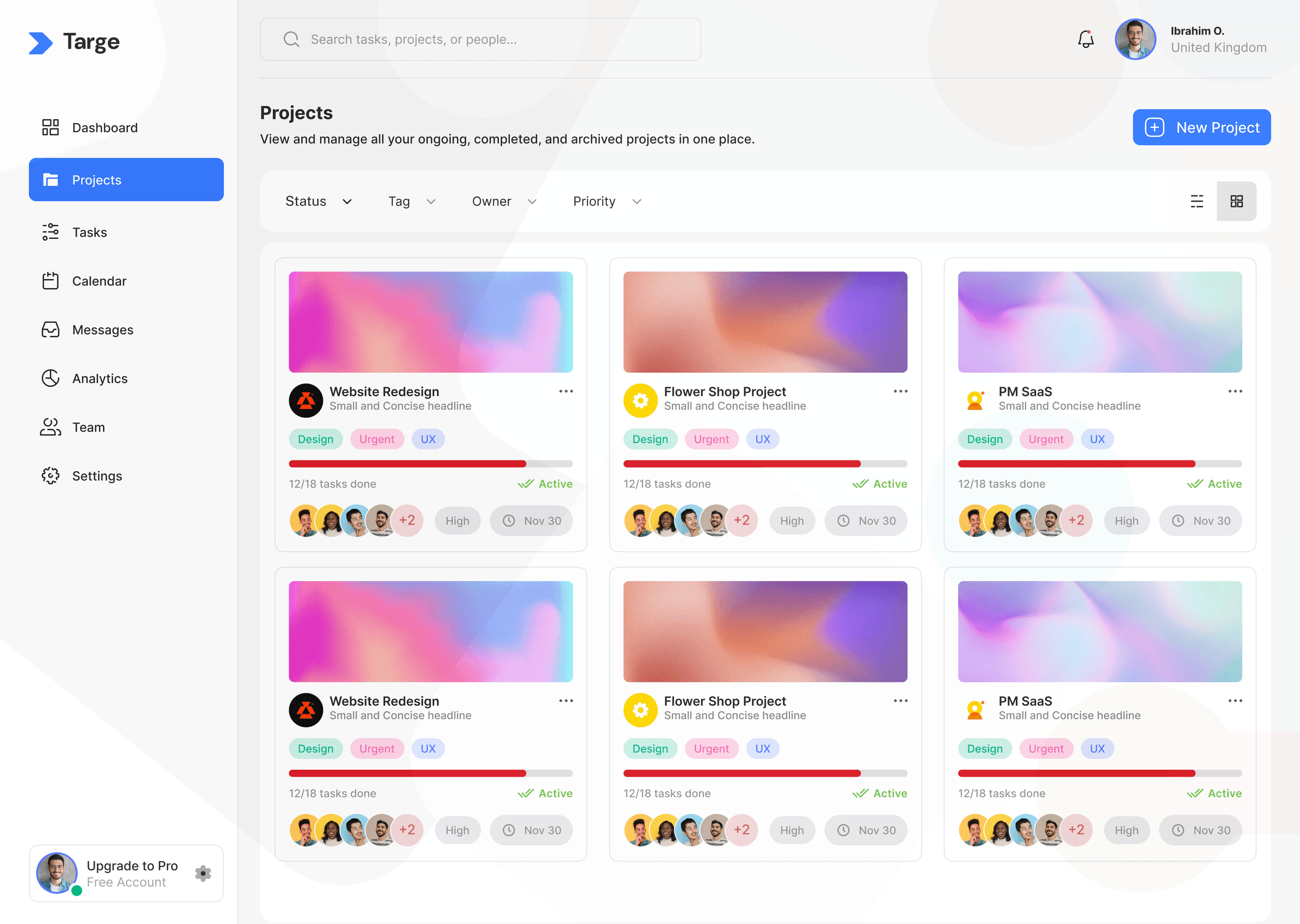Click progress bar on top-row Website Redesign
This screenshot has height=924, width=1300.
click(x=431, y=464)
